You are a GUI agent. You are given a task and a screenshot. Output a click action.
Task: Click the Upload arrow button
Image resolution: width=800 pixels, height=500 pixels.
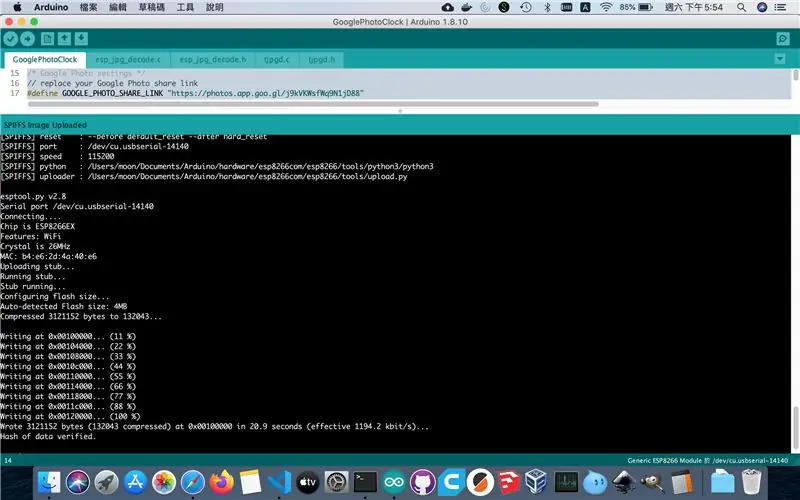(x=28, y=39)
